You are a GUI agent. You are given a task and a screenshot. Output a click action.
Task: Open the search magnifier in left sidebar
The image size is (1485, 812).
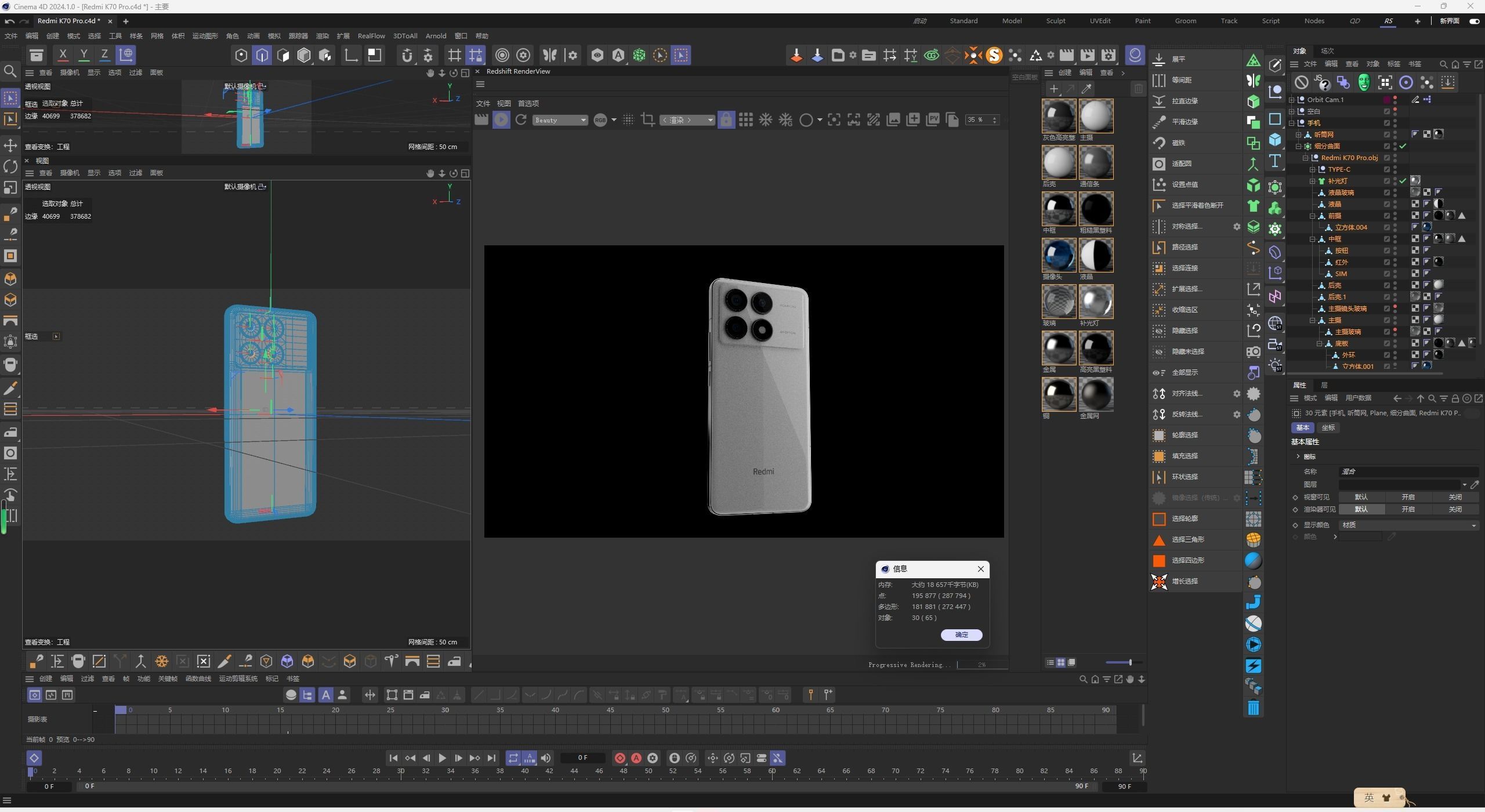pyautogui.click(x=10, y=72)
